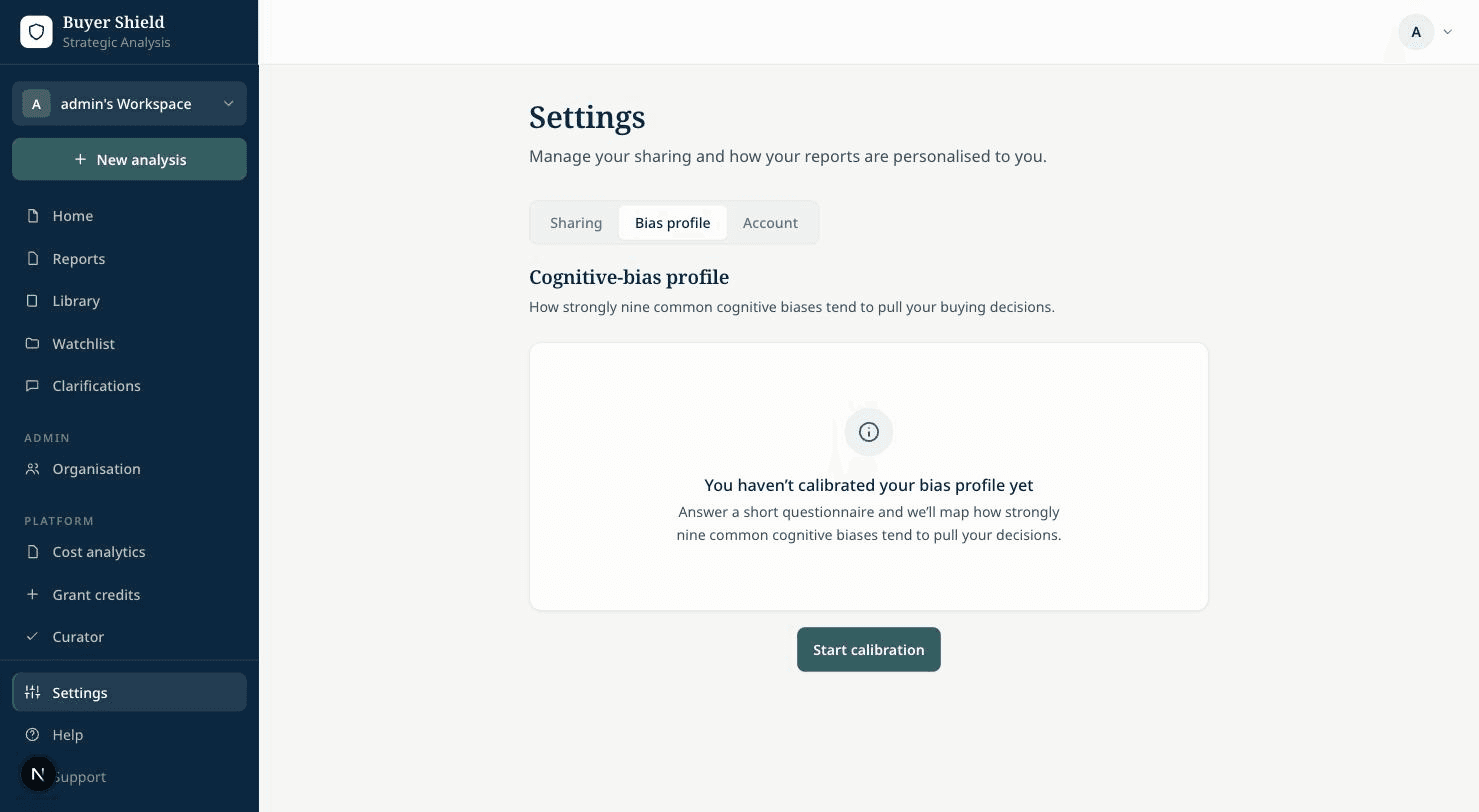Select the Curator checkmark icon
Image resolution: width=1479 pixels, height=812 pixels.
point(33,637)
